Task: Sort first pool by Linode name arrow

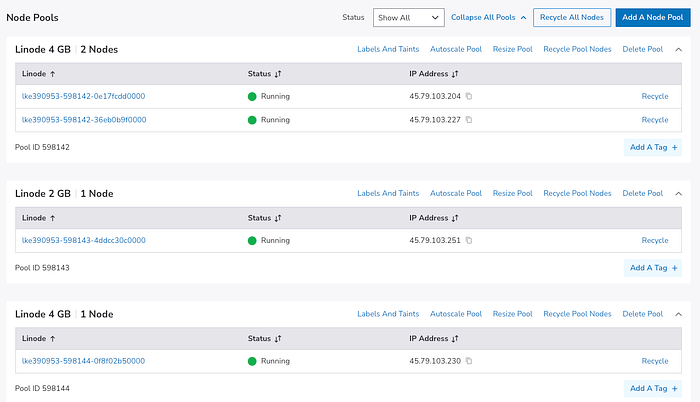Action: [x=52, y=72]
